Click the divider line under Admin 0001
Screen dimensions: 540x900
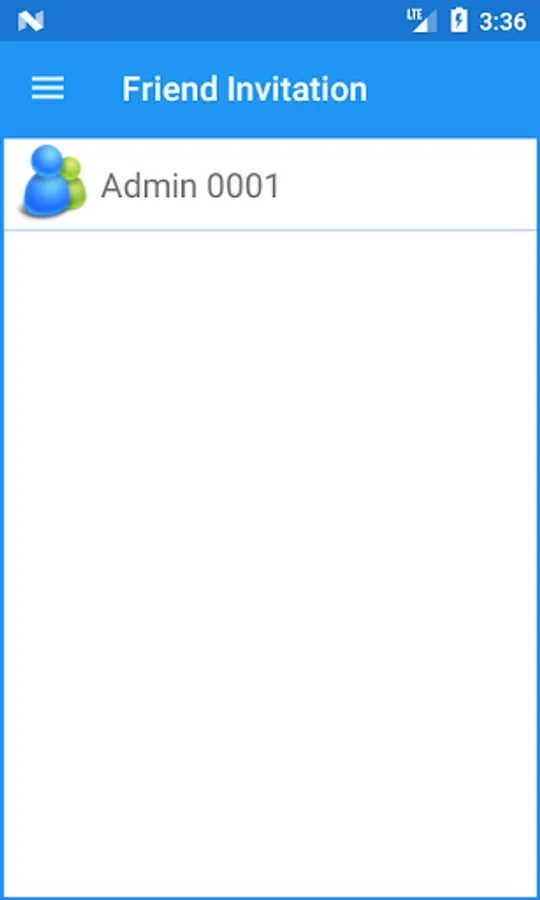tap(270, 230)
